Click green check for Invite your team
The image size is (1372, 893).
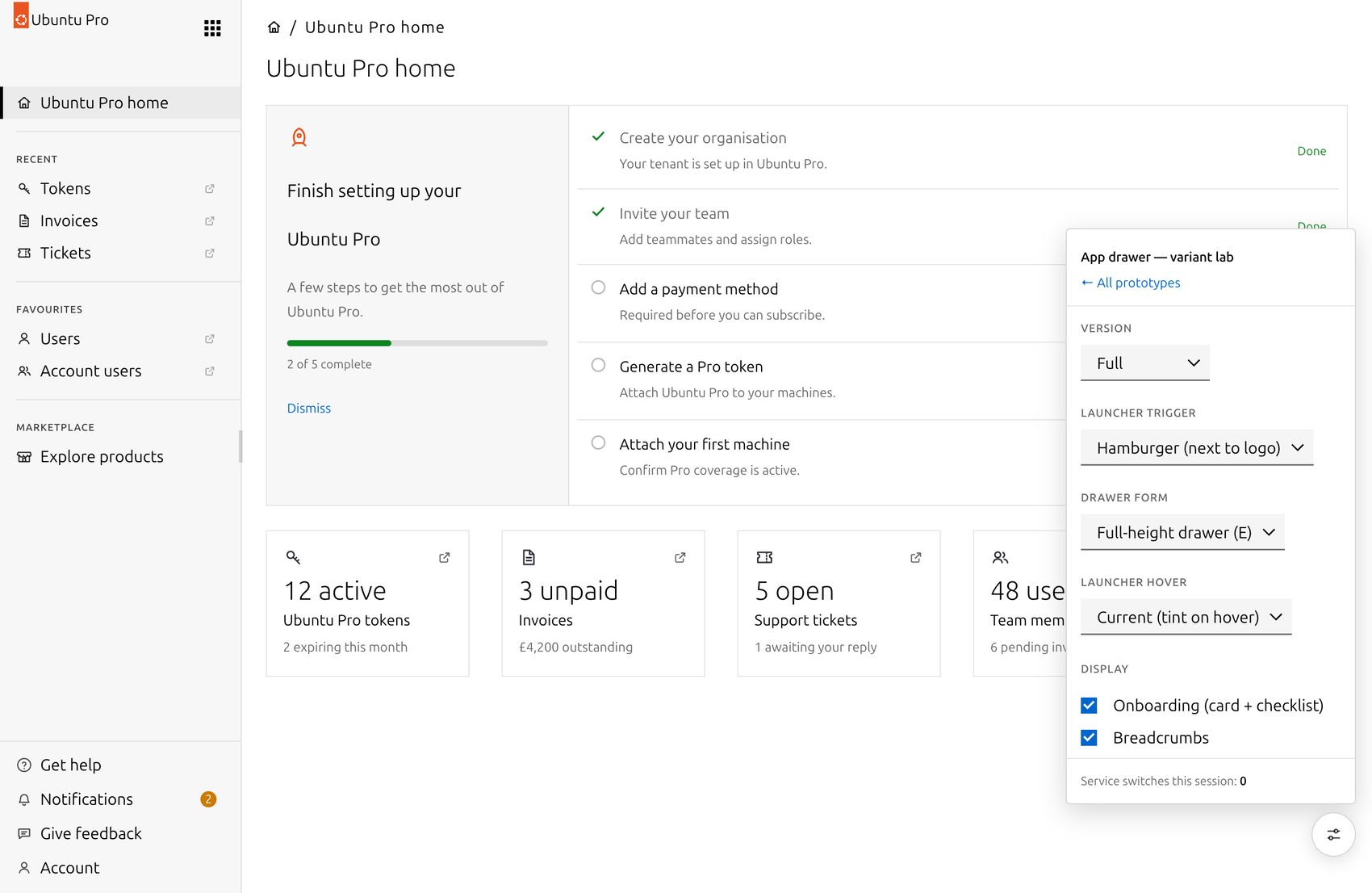point(598,212)
